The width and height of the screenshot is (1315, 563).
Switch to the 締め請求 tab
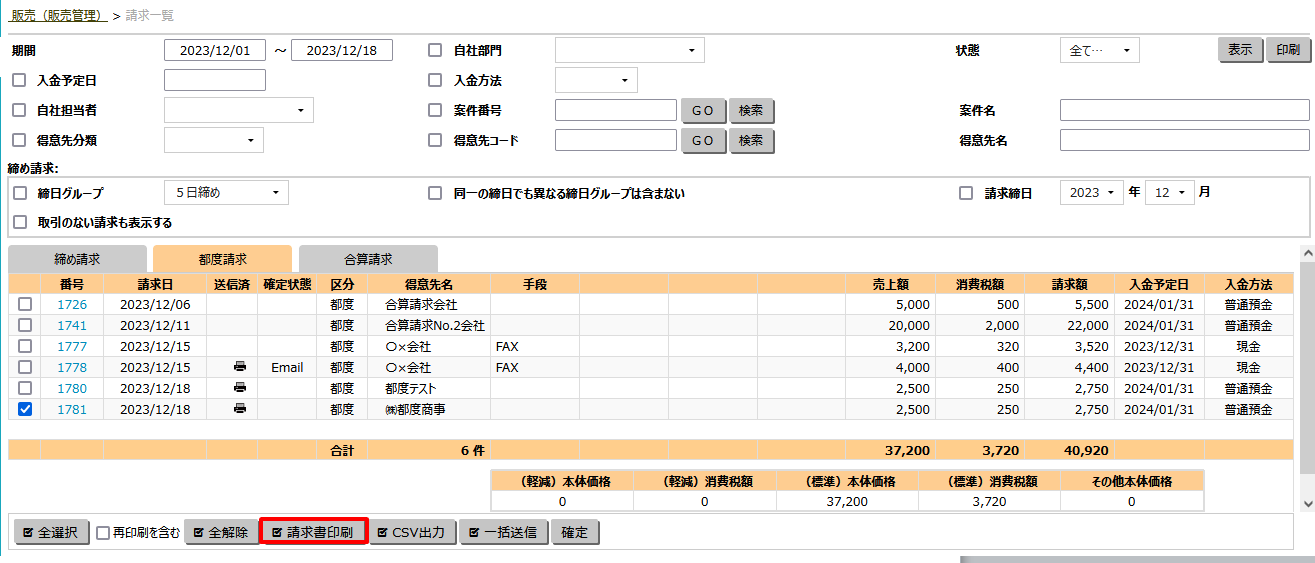[x=77, y=259]
